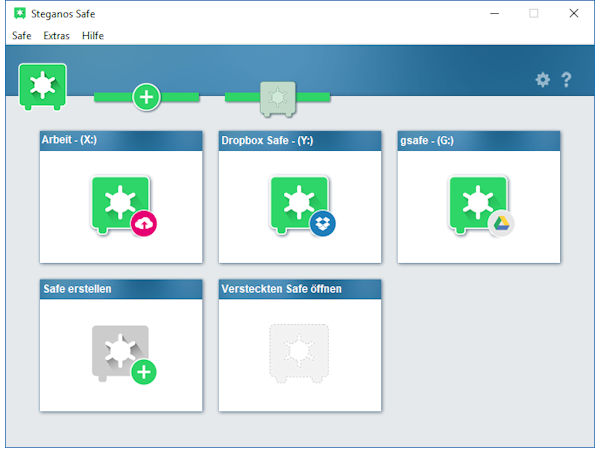Click the question mark help icon

click(x=566, y=80)
